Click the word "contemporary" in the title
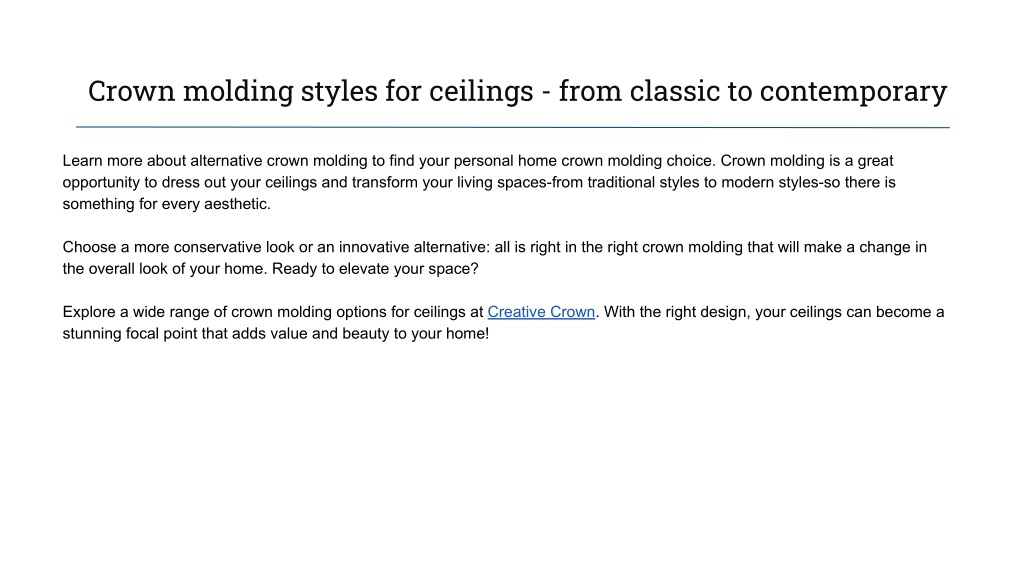This screenshot has height=576, width=1024. (853, 92)
